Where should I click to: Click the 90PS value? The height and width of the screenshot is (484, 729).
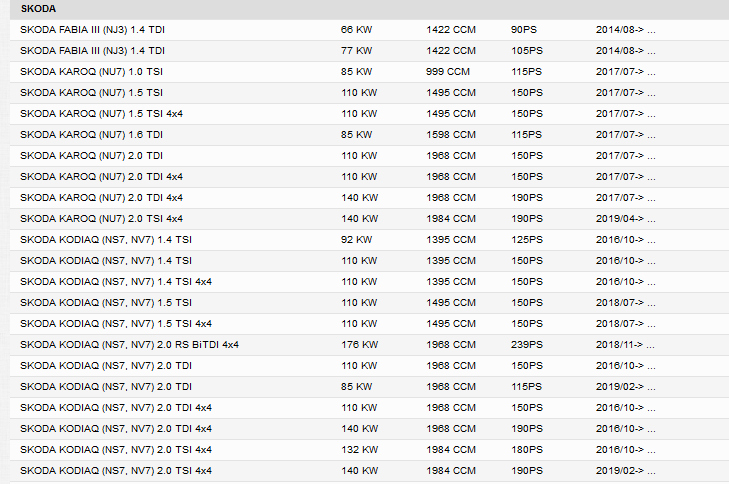pyautogui.click(x=524, y=30)
